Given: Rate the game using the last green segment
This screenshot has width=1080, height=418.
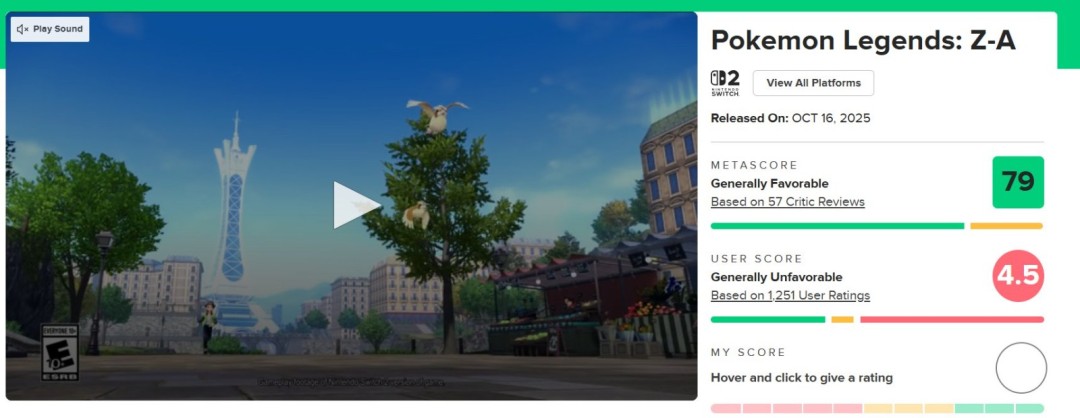Looking at the screenshot, I should click(x=1030, y=408).
